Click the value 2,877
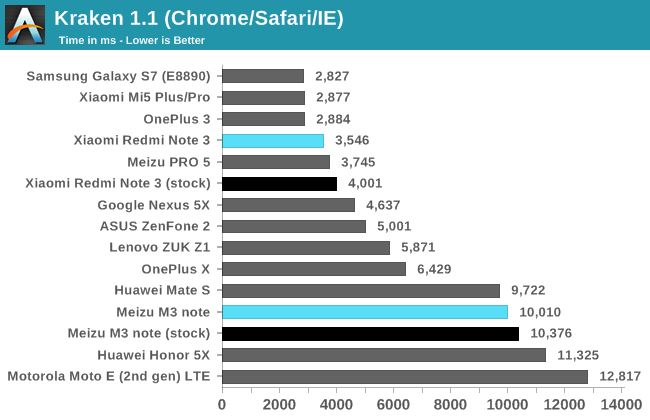Viewport: 650px width, 420px height. click(x=333, y=97)
